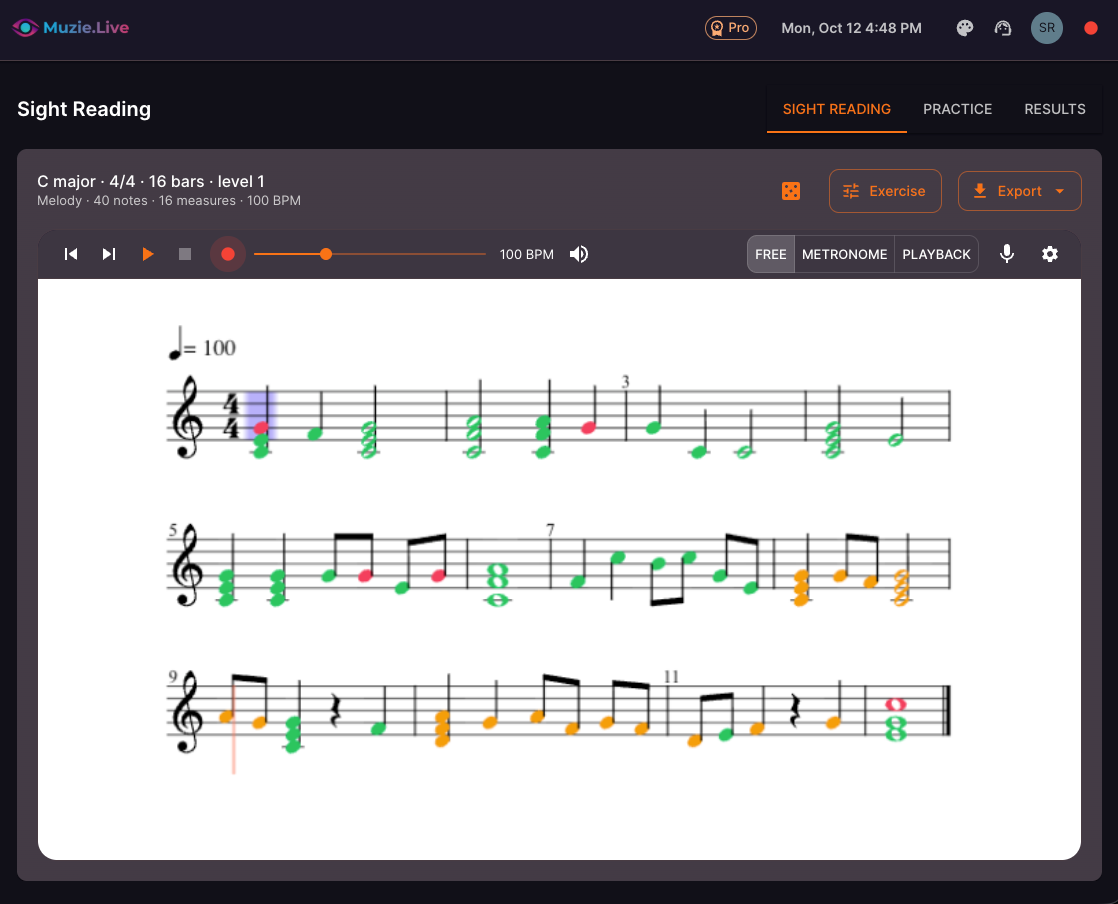
Task: Click the 100 BPM tempo label
Action: [526, 255]
